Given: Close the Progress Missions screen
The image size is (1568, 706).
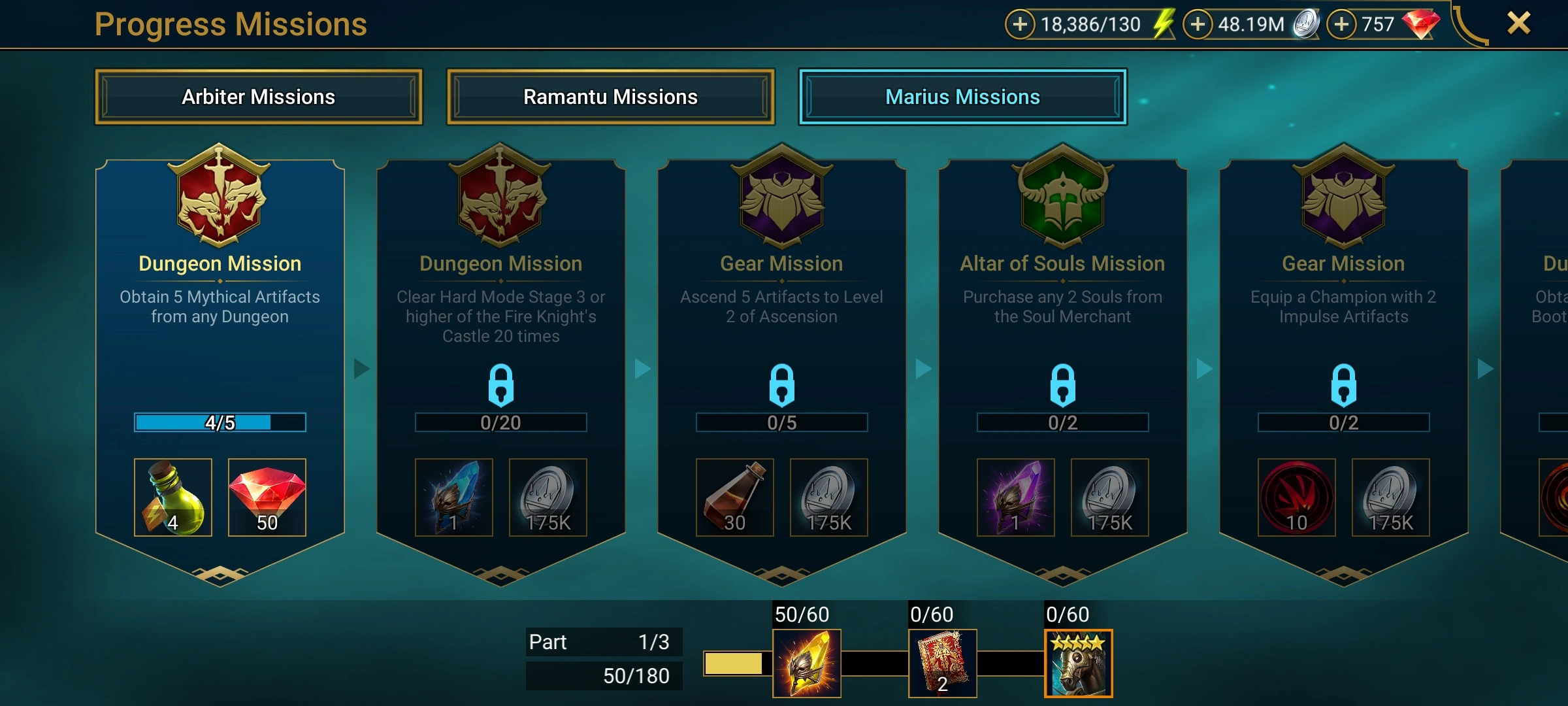Looking at the screenshot, I should (x=1519, y=24).
